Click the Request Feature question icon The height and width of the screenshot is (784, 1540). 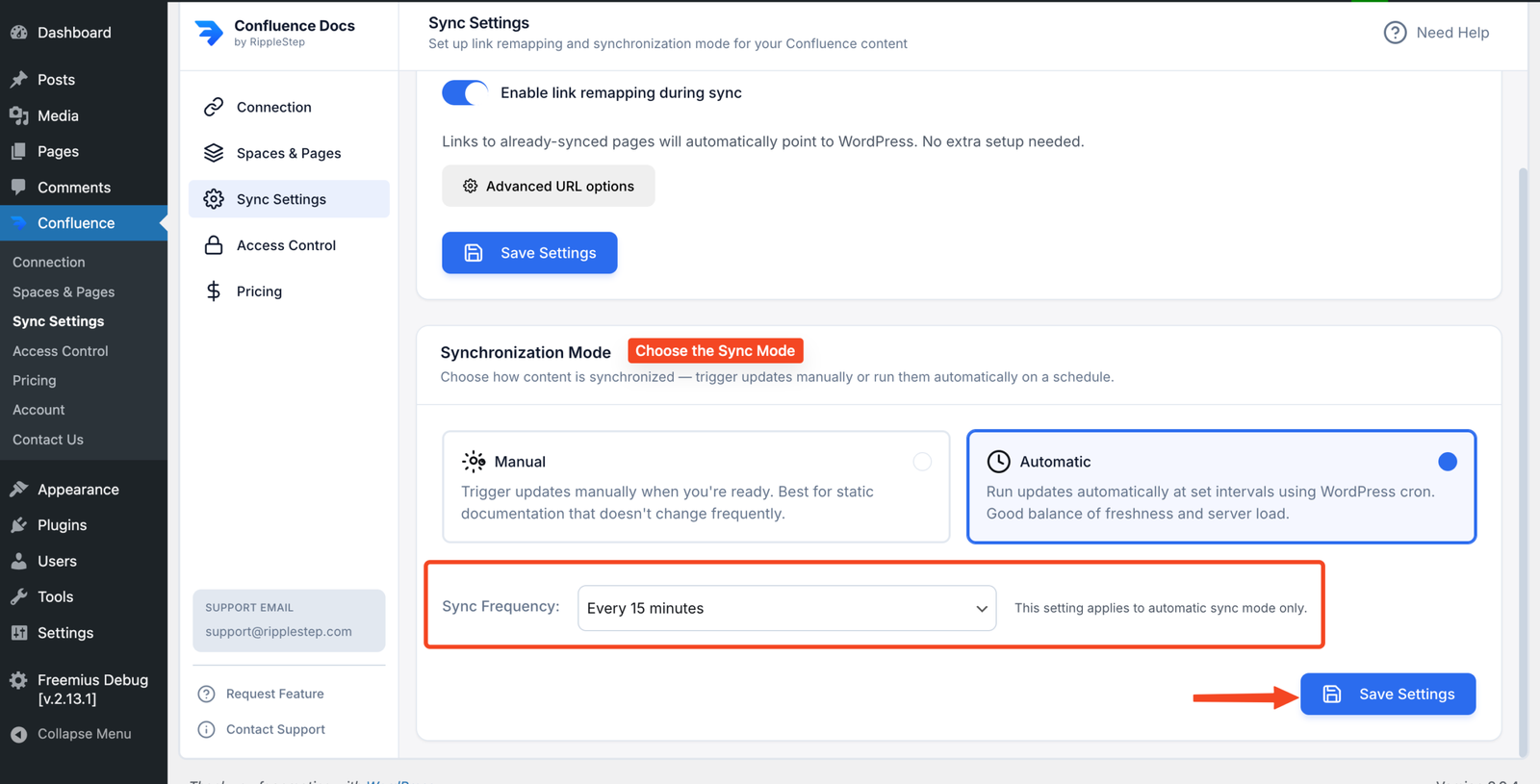pyautogui.click(x=206, y=694)
